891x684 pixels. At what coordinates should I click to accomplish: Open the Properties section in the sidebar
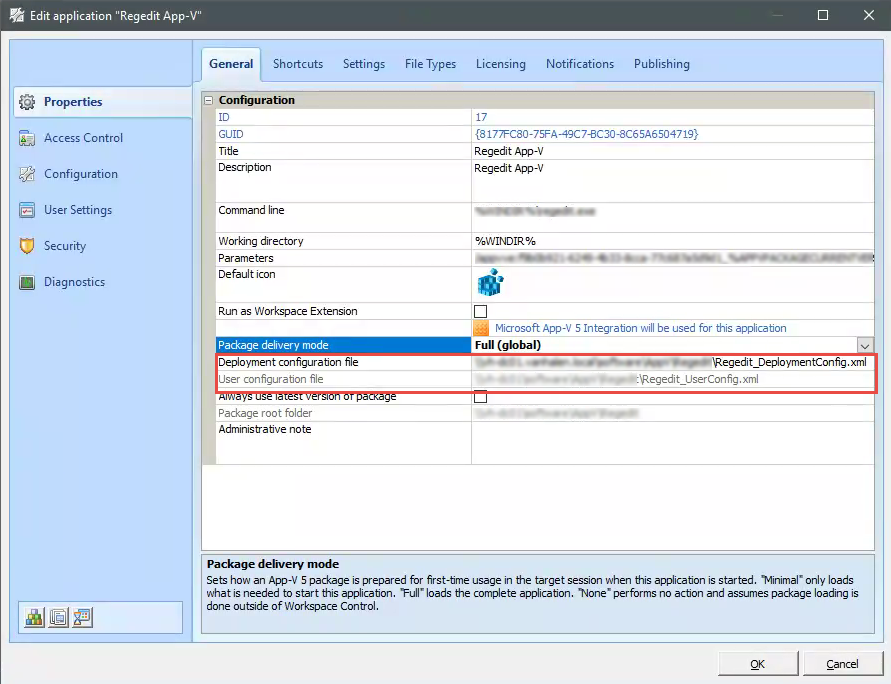73,101
